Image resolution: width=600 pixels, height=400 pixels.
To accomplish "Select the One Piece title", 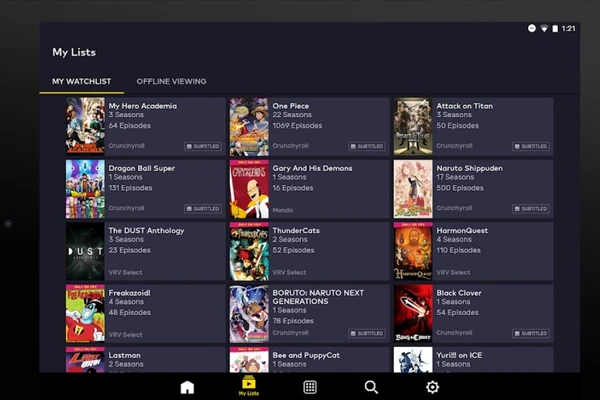I will (290, 106).
